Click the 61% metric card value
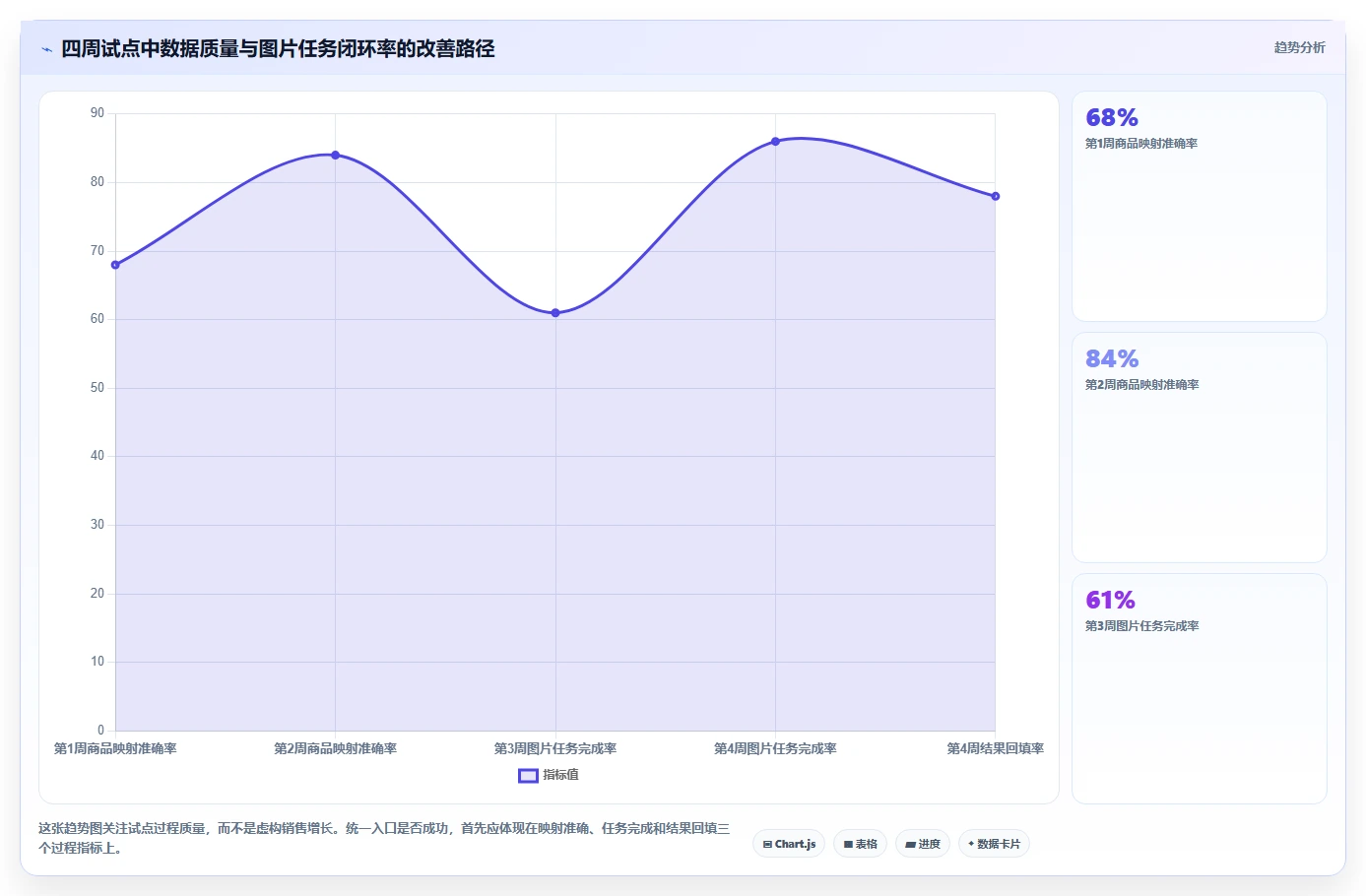Screen dimensions: 1366x896 coord(1110,600)
